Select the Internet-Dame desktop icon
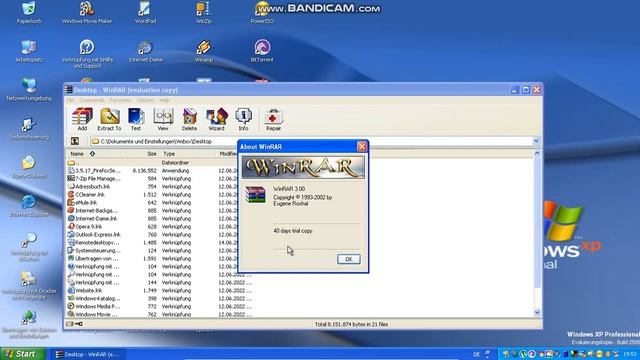The image size is (640, 360). click(145, 51)
